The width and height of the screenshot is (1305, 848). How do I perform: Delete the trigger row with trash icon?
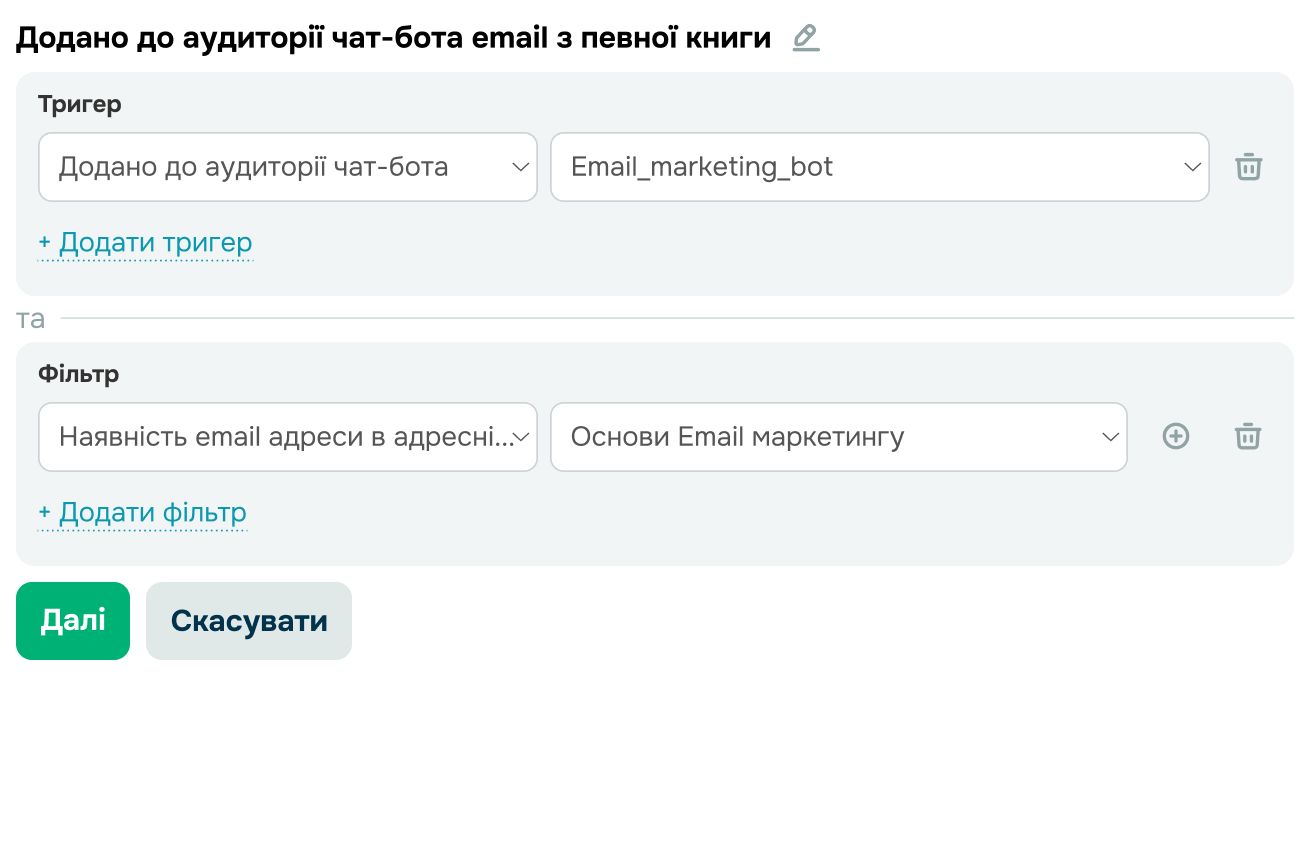pos(1248,167)
